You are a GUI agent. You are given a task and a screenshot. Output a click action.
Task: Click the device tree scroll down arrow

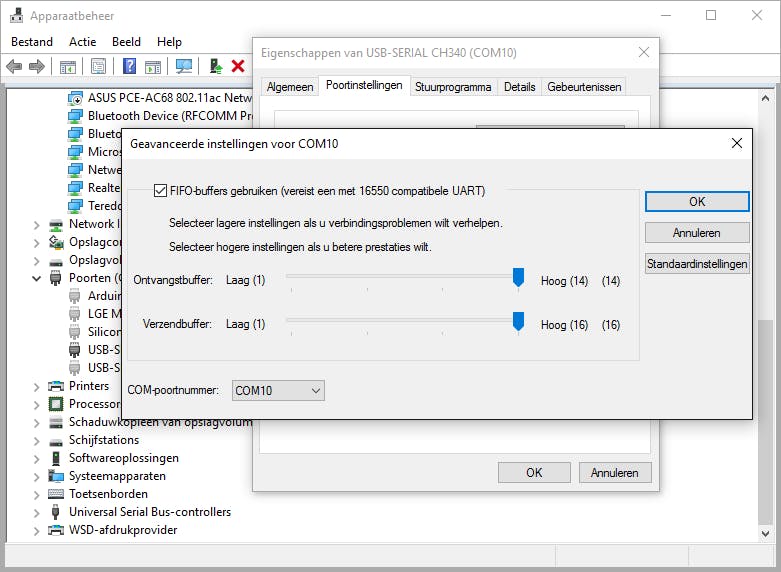coord(766,533)
